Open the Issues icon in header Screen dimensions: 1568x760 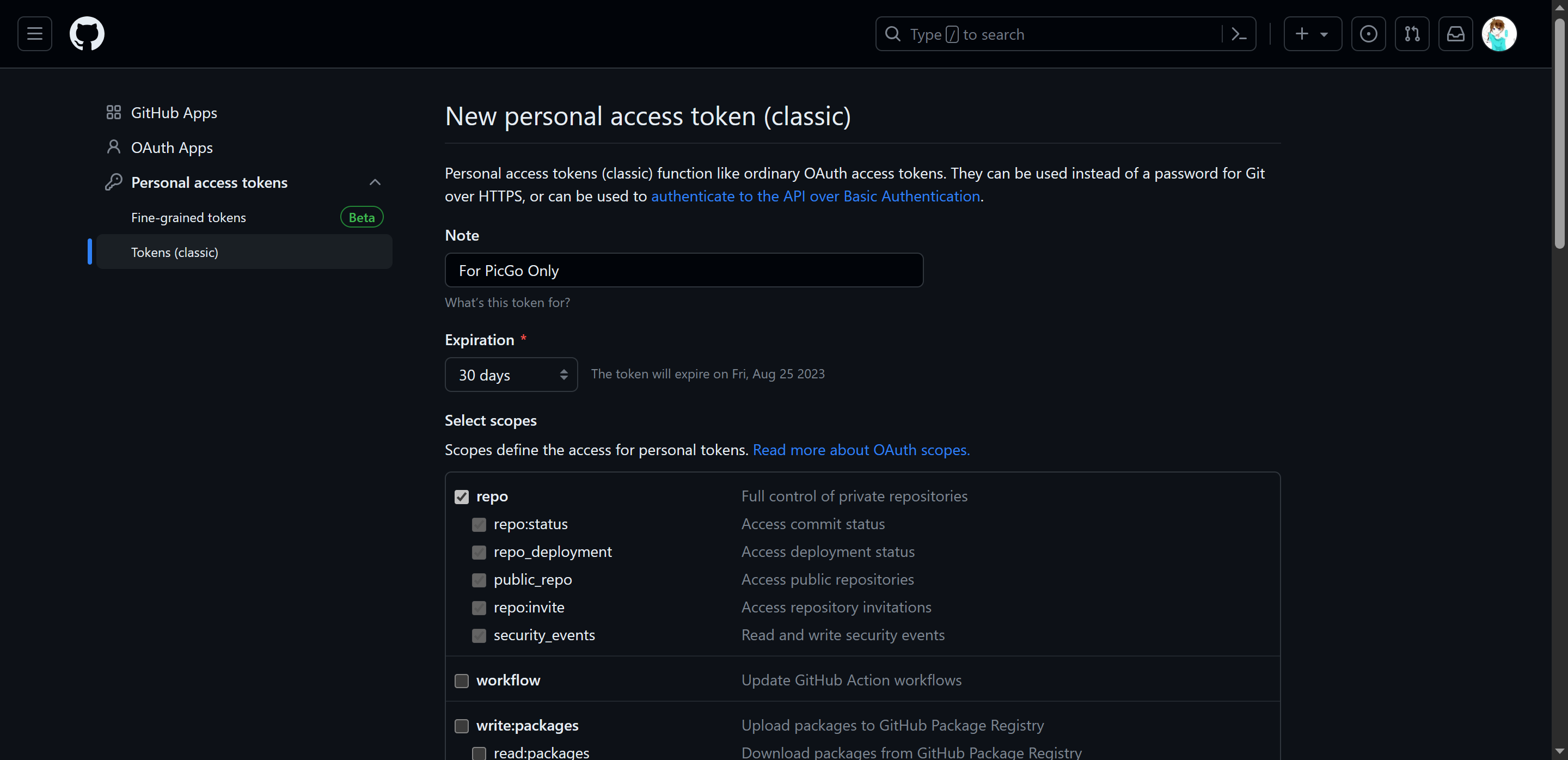[x=1368, y=33]
